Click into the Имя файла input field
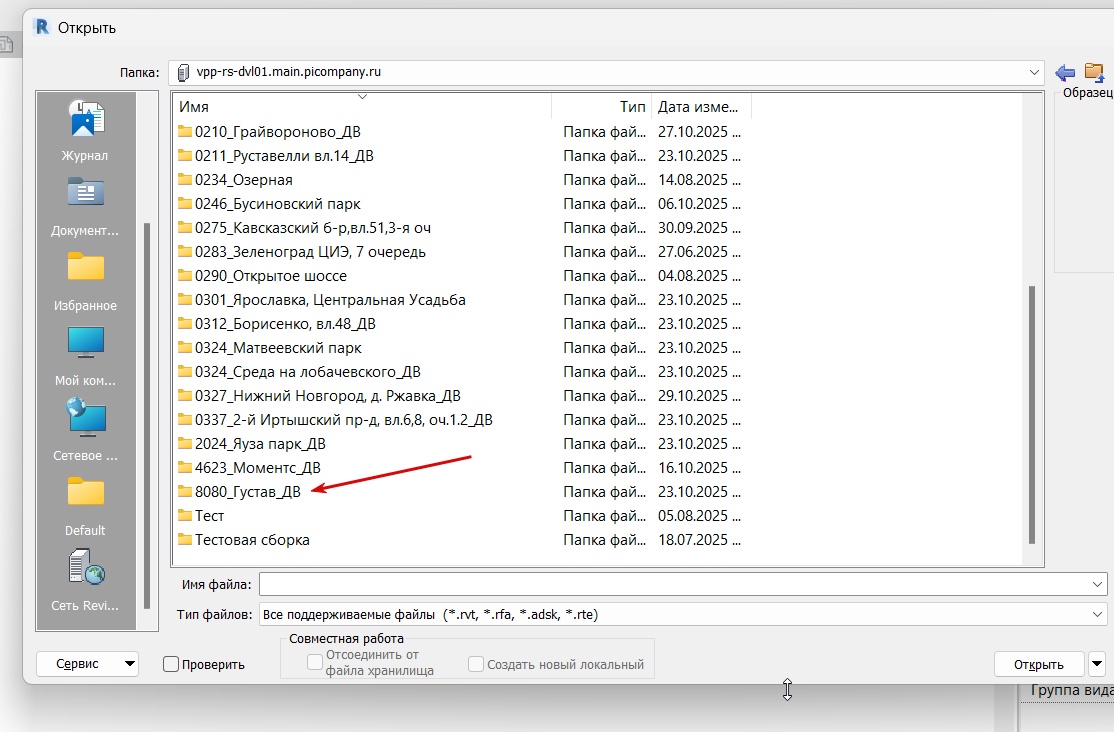1114x732 pixels. click(x=674, y=584)
